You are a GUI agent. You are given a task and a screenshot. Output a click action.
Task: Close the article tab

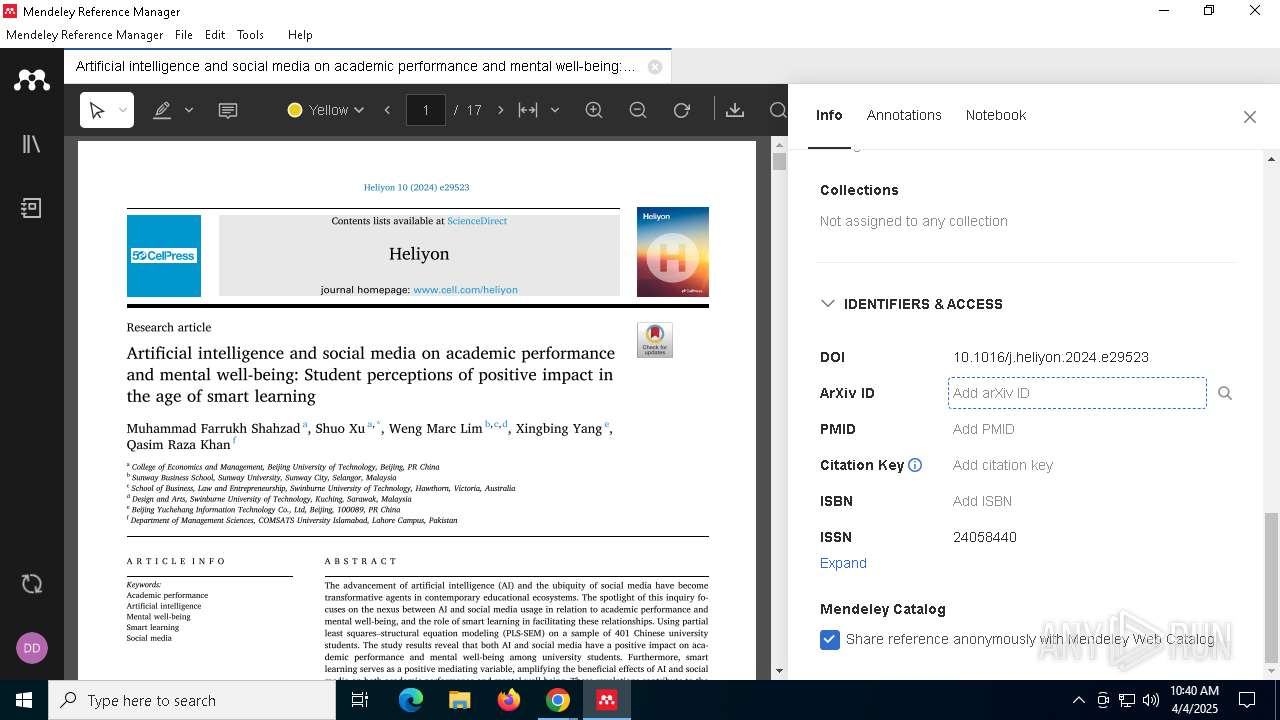(x=655, y=67)
